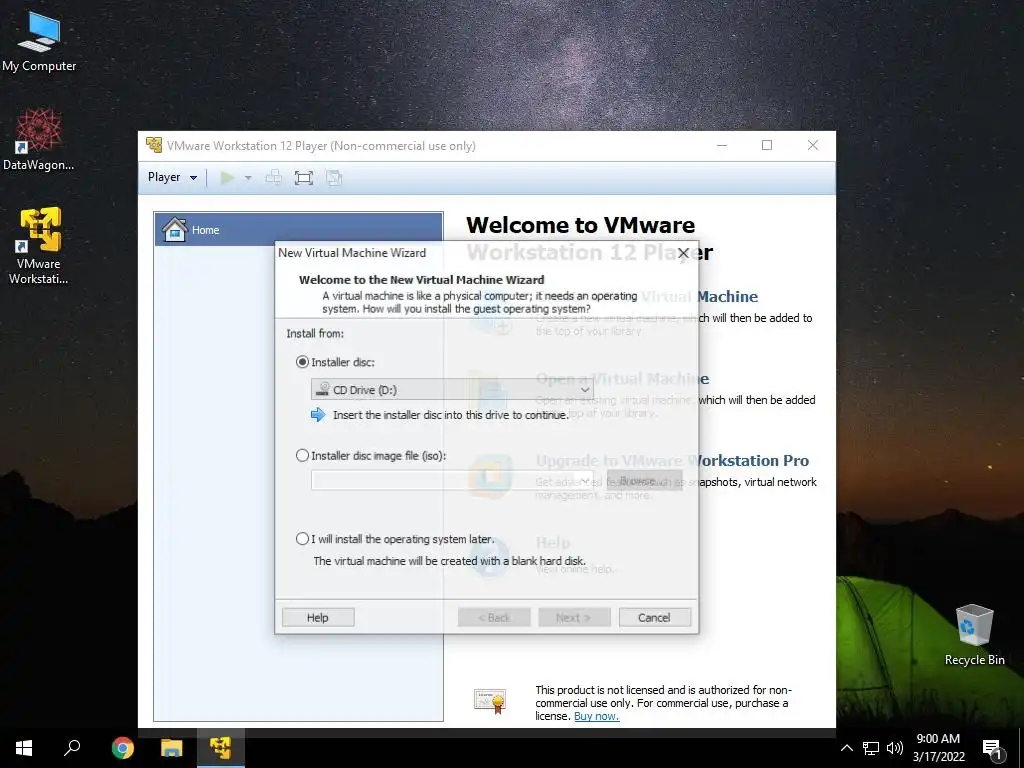
Task: Open volume speaker icon in tray
Action: [895, 748]
